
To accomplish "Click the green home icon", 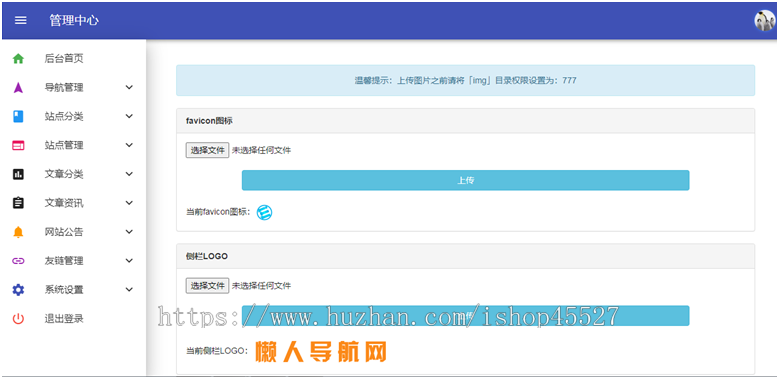I will coord(18,59).
